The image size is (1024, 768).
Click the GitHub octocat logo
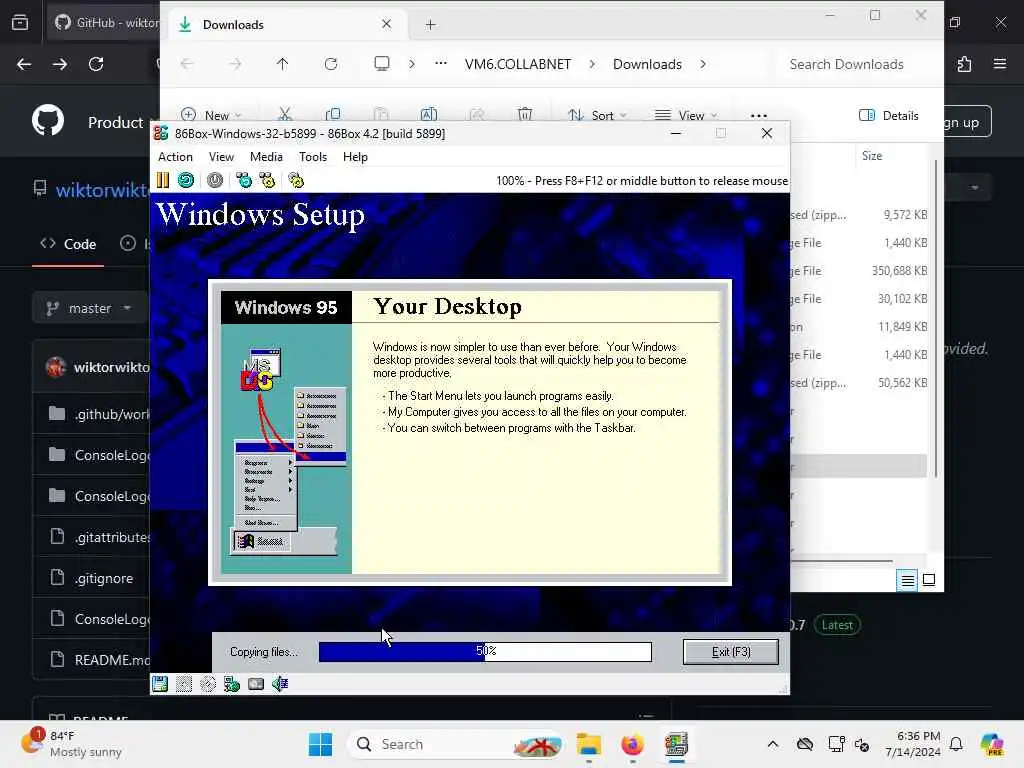[48, 121]
